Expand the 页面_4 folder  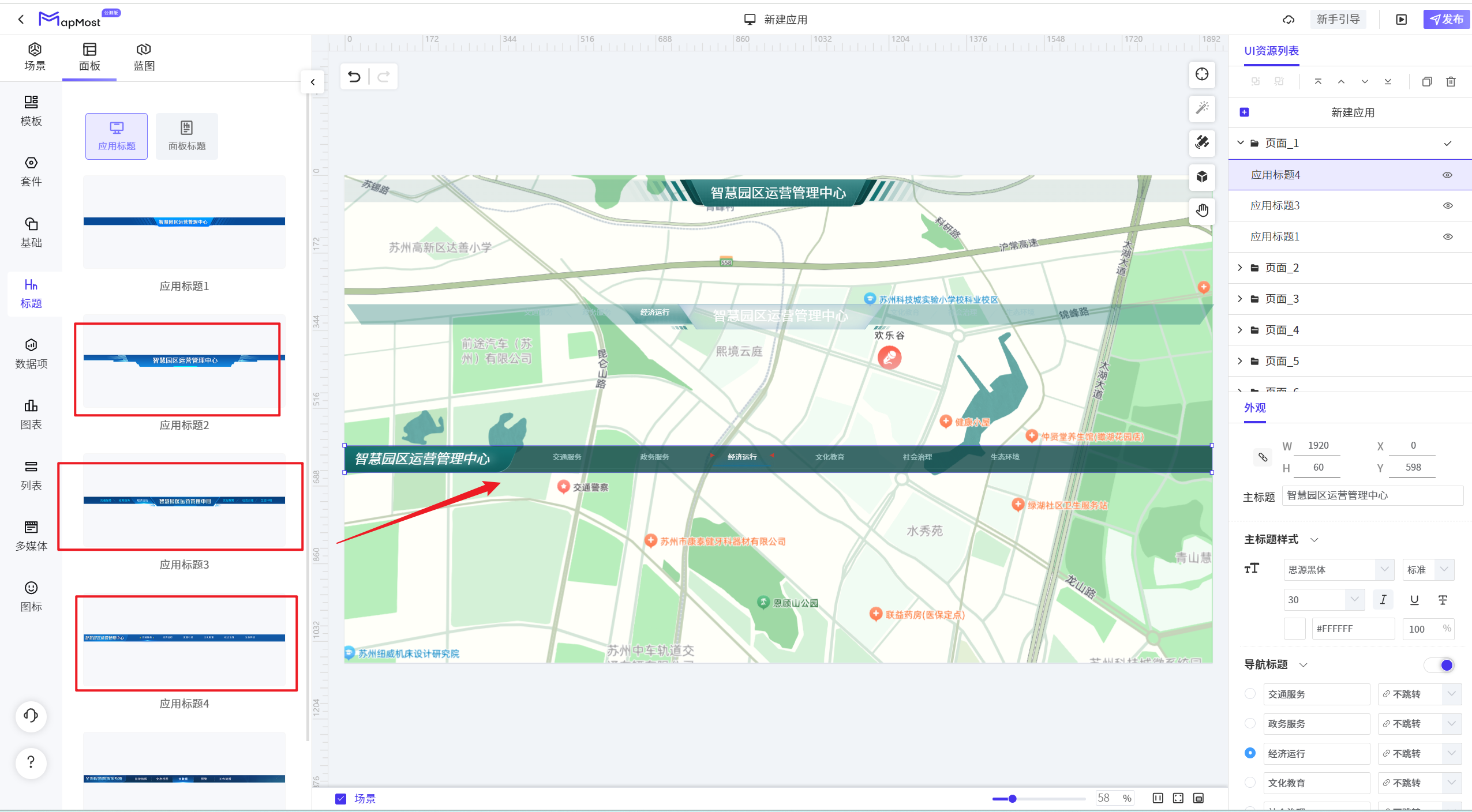(x=1240, y=330)
